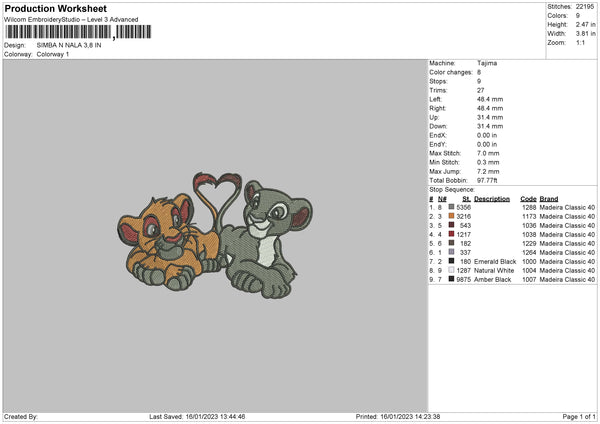Click the red swatch beside 1217 stitches

tap(452, 234)
